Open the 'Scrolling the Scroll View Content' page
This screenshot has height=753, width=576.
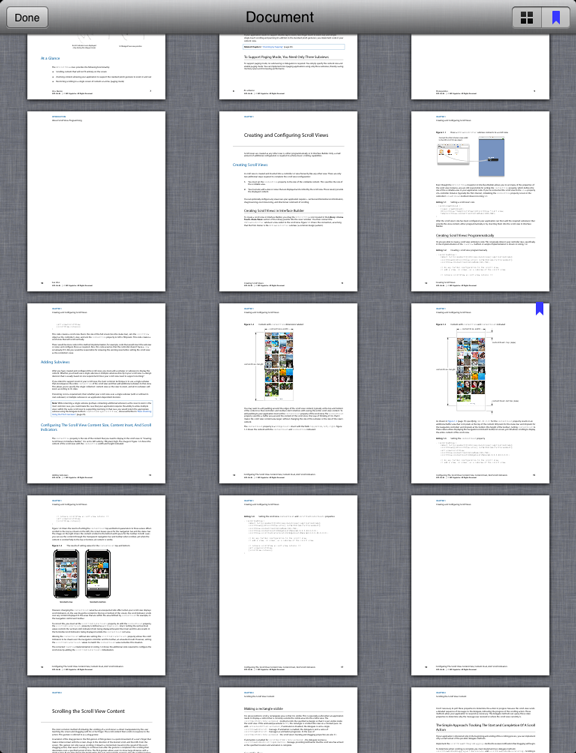(x=96, y=720)
